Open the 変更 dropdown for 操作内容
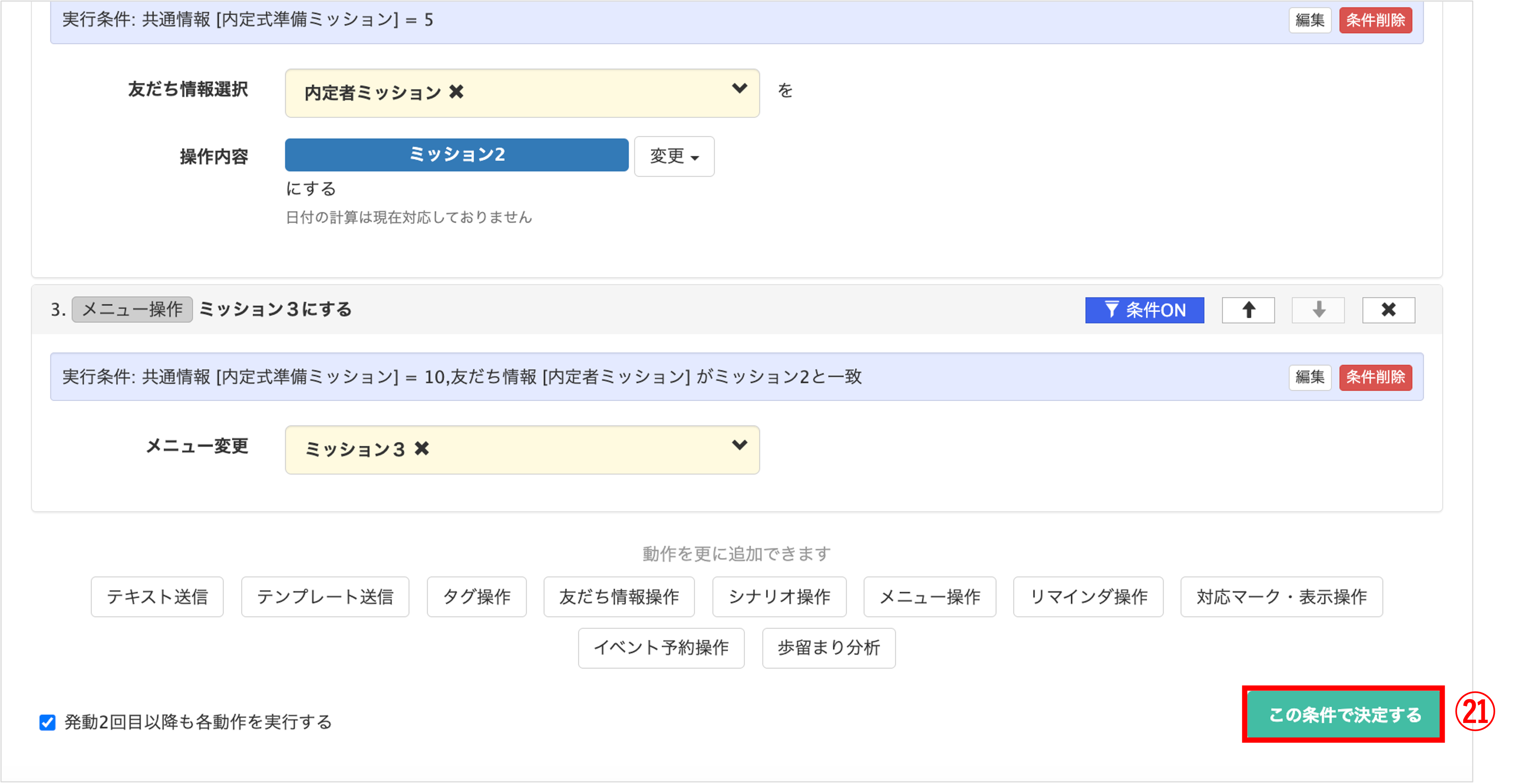The height and width of the screenshot is (784, 1522). coord(674,156)
